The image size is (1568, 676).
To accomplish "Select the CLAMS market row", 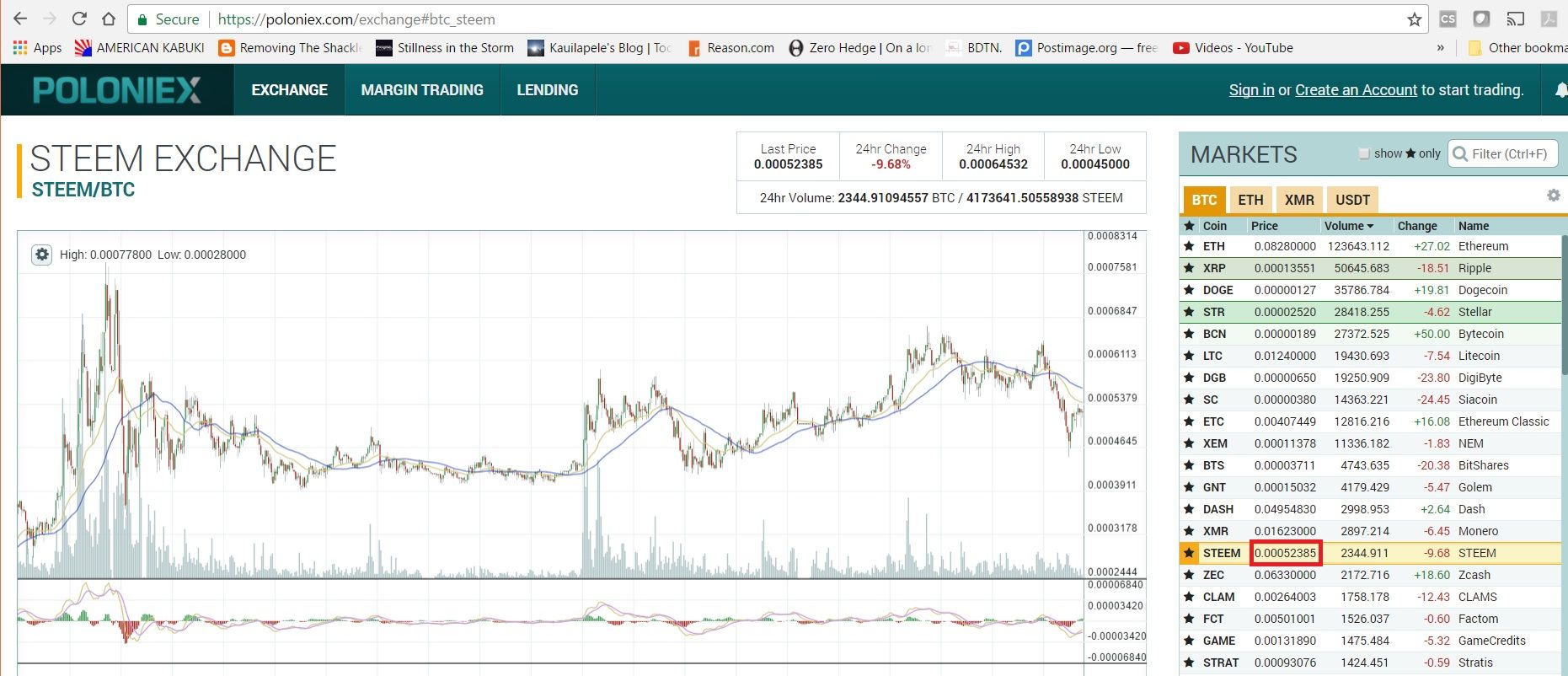I will coord(1370,597).
